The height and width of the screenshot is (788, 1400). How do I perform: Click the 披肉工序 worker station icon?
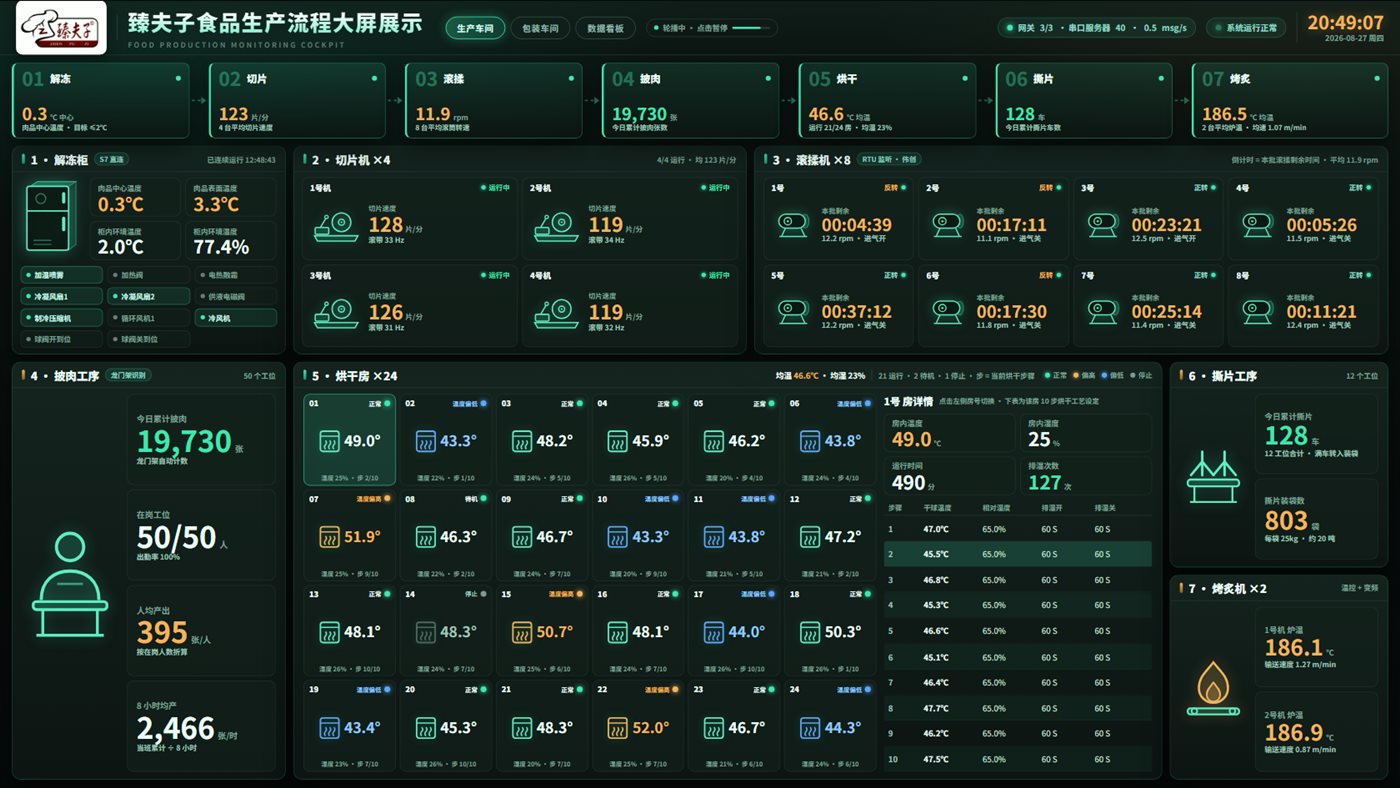click(x=70, y=585)
